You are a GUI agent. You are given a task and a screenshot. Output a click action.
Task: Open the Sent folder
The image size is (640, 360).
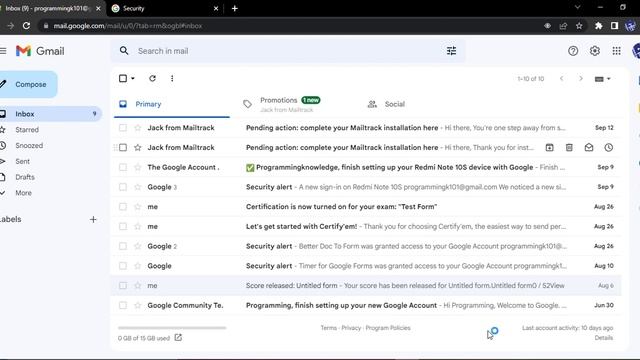[x=22, y=161]
